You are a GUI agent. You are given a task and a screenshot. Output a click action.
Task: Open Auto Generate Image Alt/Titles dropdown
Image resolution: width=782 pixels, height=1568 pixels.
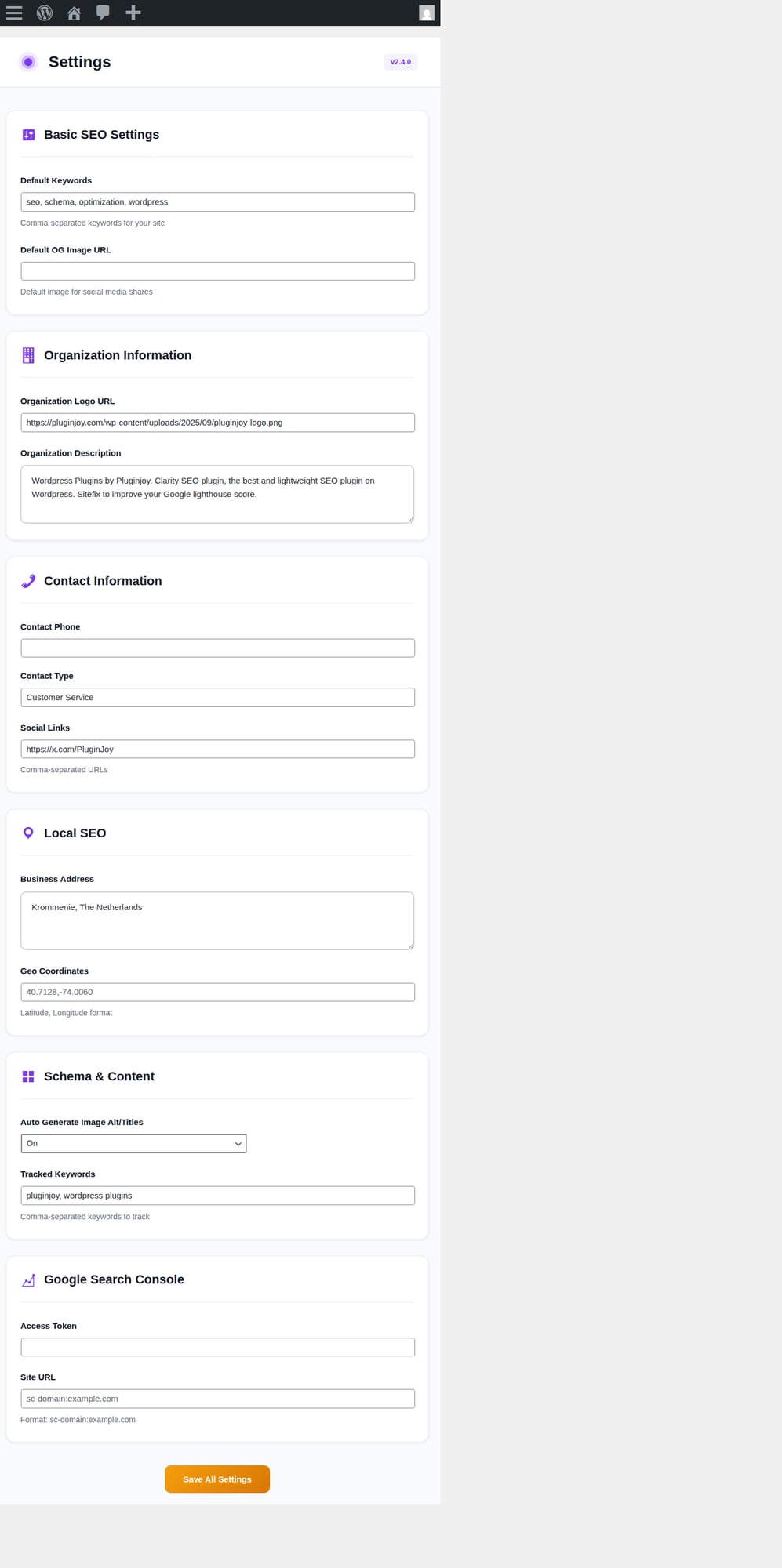pos(133,1143)
